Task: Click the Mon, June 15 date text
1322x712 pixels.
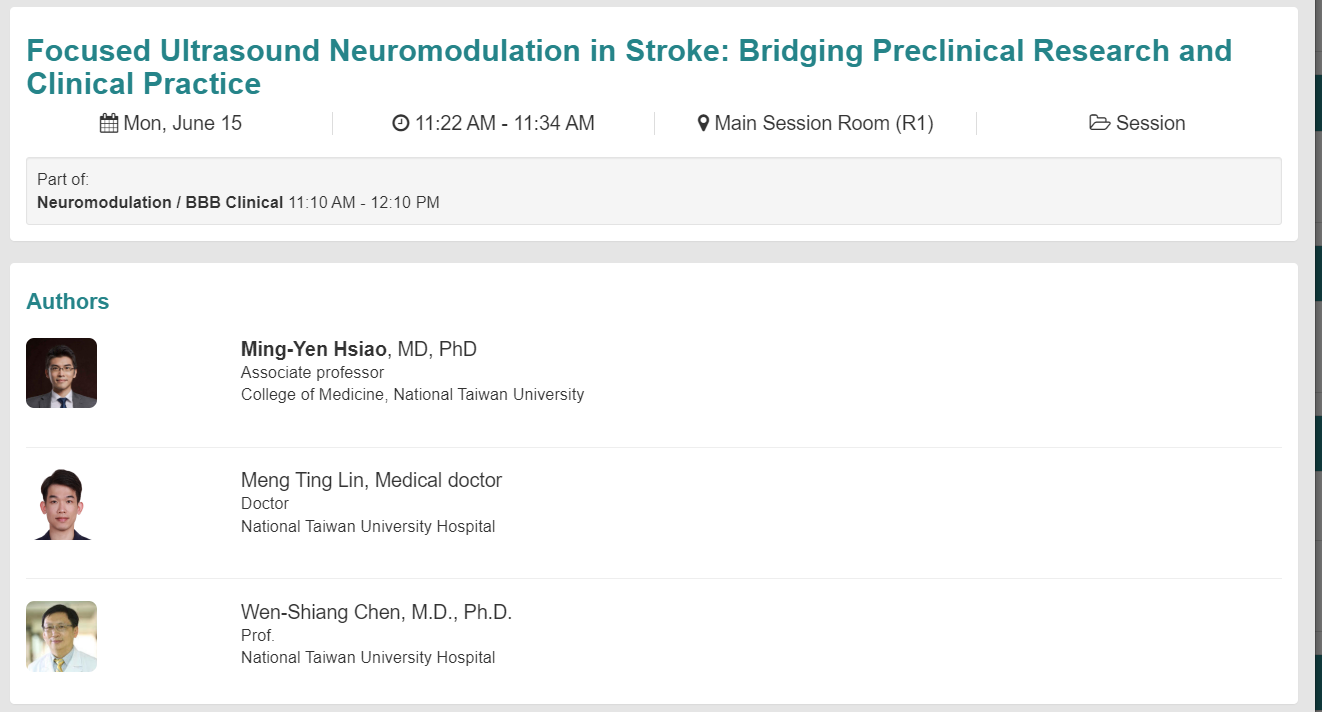Action: [183, 124]
